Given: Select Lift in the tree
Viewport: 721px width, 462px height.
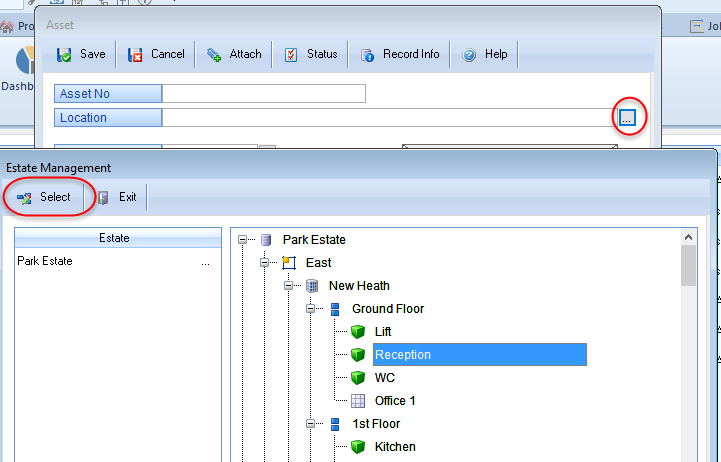Looking at the screenshot, I should pyautogui.click(x=383, y=332).
